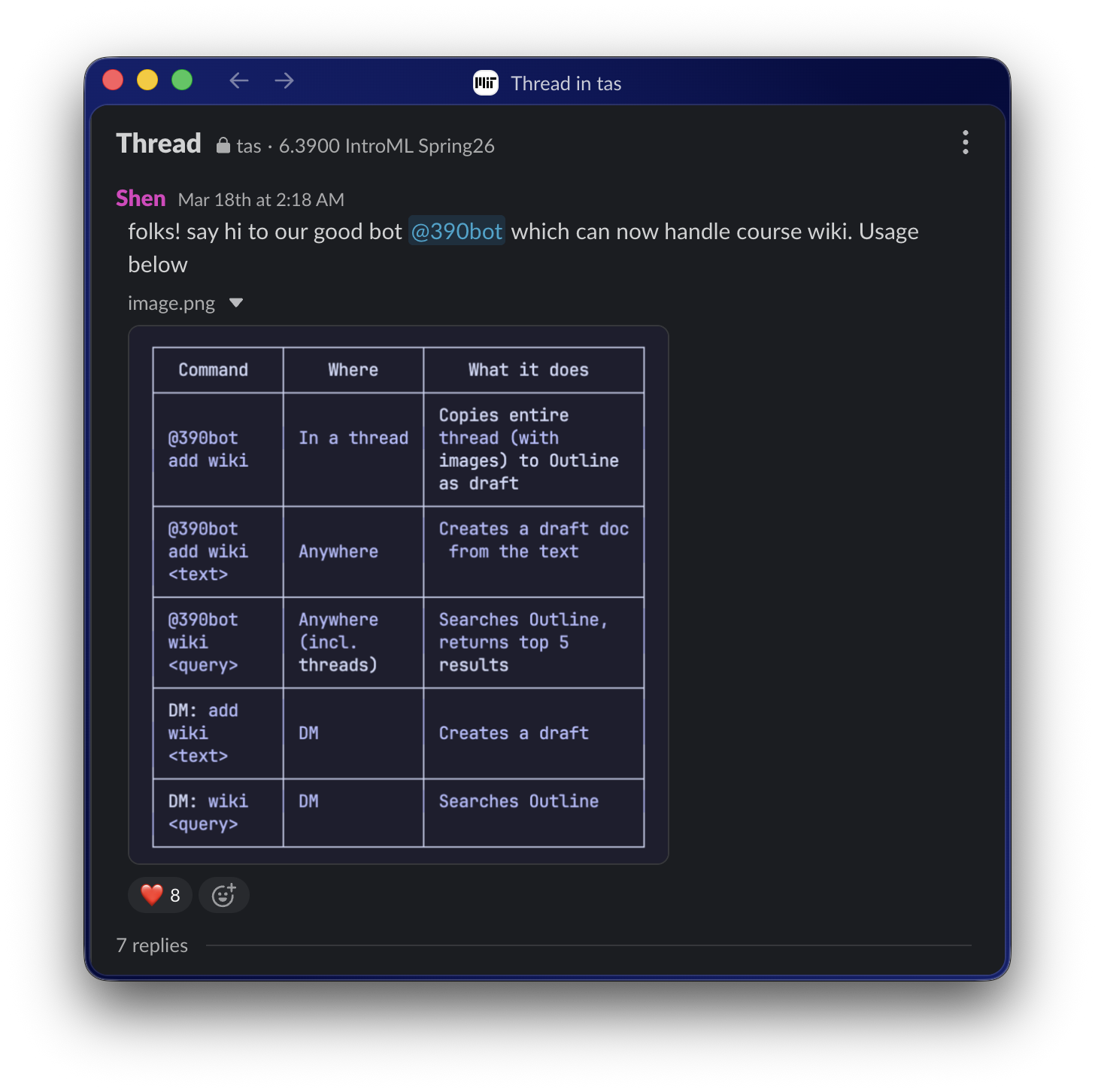1095x1092 pixels.
Task: Minimize the window with the yellow button
Action: click(x=147, y=80)
